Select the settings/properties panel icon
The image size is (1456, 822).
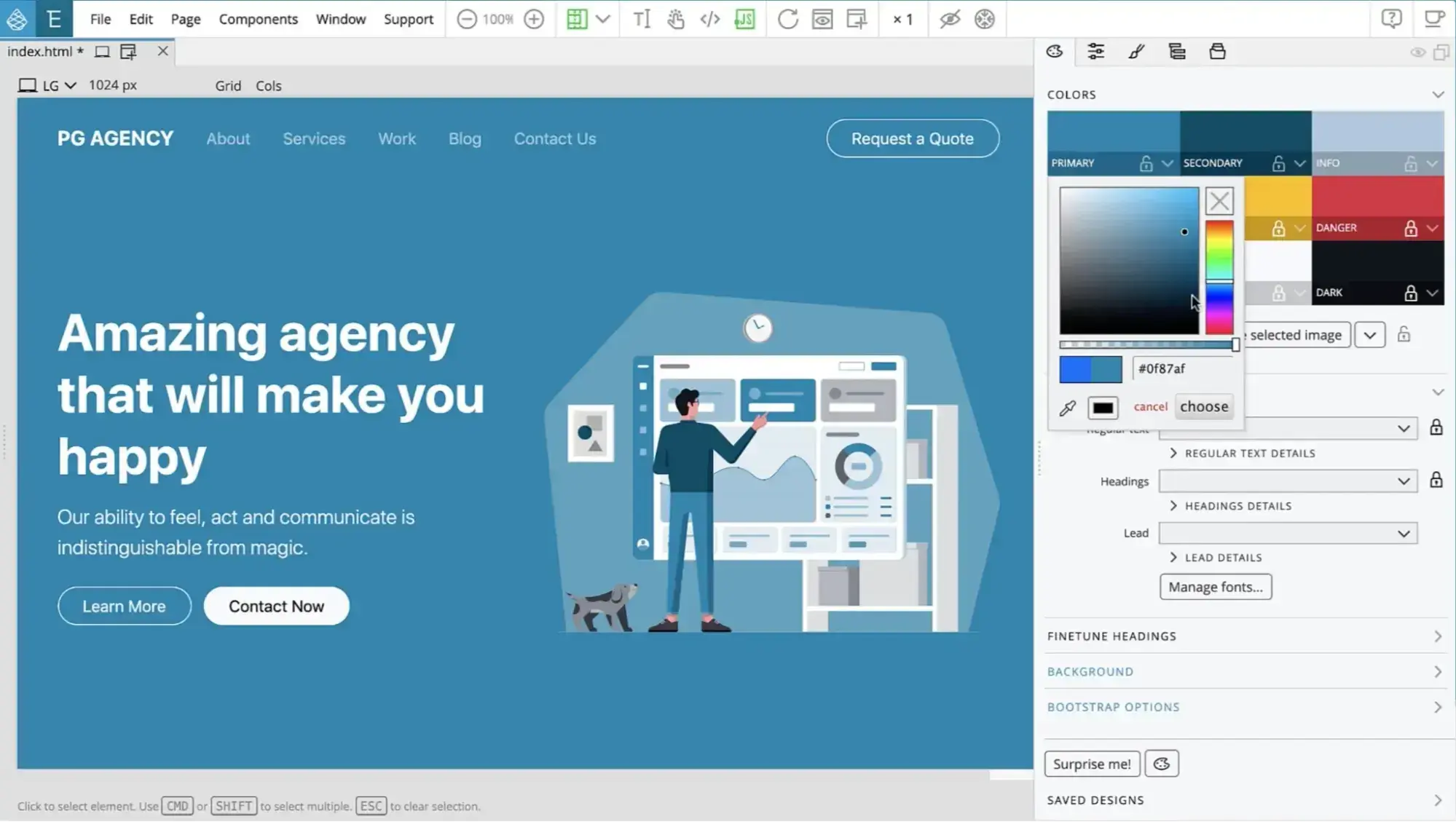tap(1096, 51)
